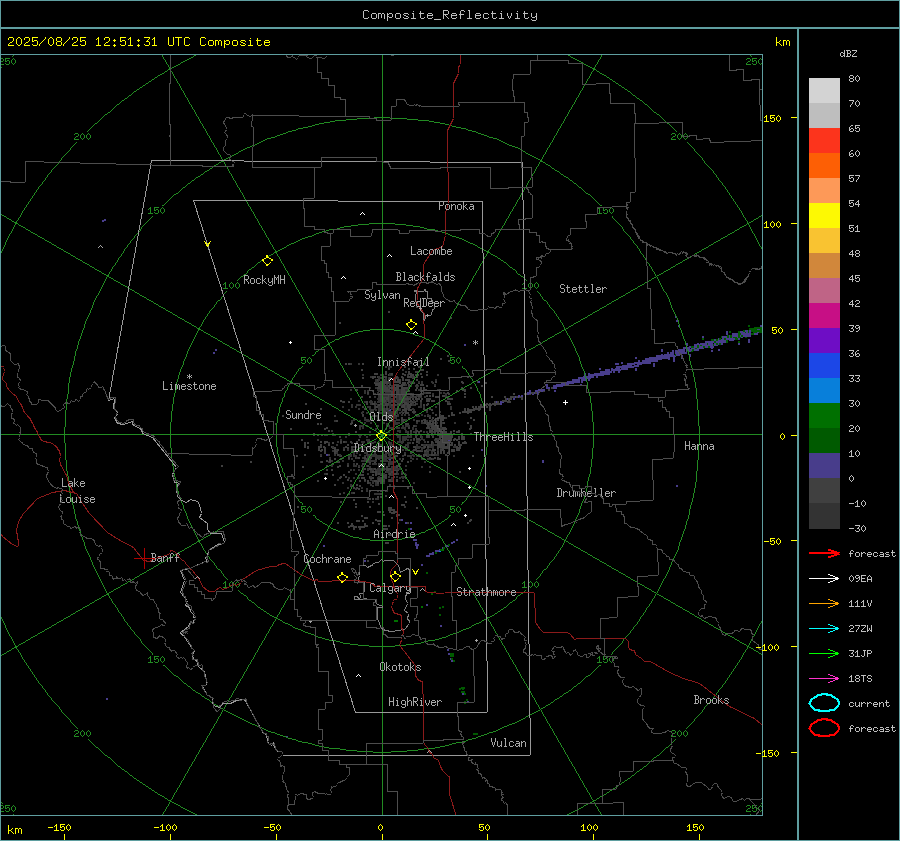Click the yellow diamond above the Calgary label
This screenshot has height=841, width=900.
395,576
